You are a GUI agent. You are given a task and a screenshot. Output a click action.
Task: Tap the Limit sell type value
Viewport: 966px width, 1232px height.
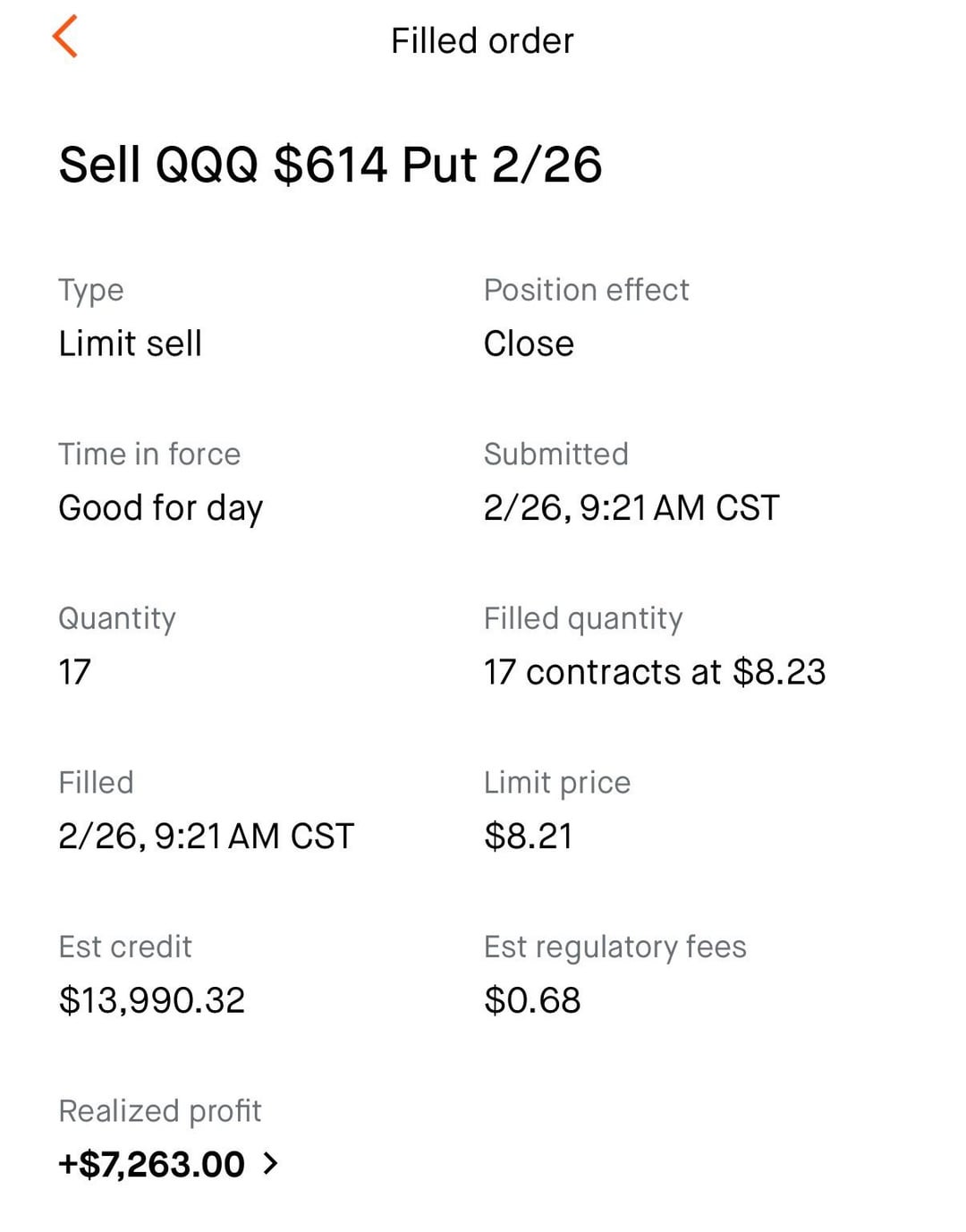pos(130,344)
